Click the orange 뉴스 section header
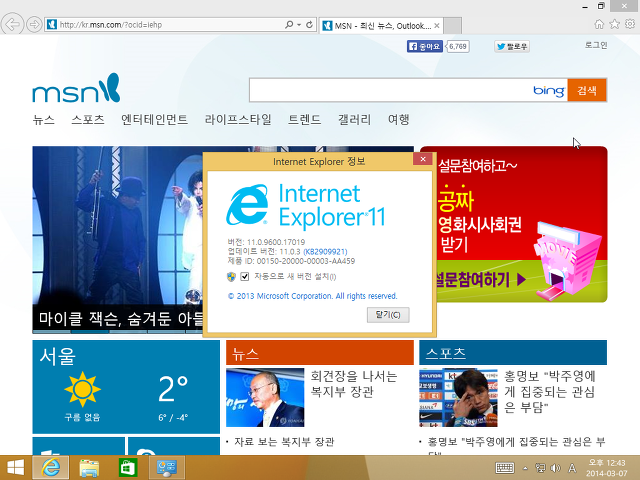This screenshot has width=640, height=480. (x=320, y=353)
